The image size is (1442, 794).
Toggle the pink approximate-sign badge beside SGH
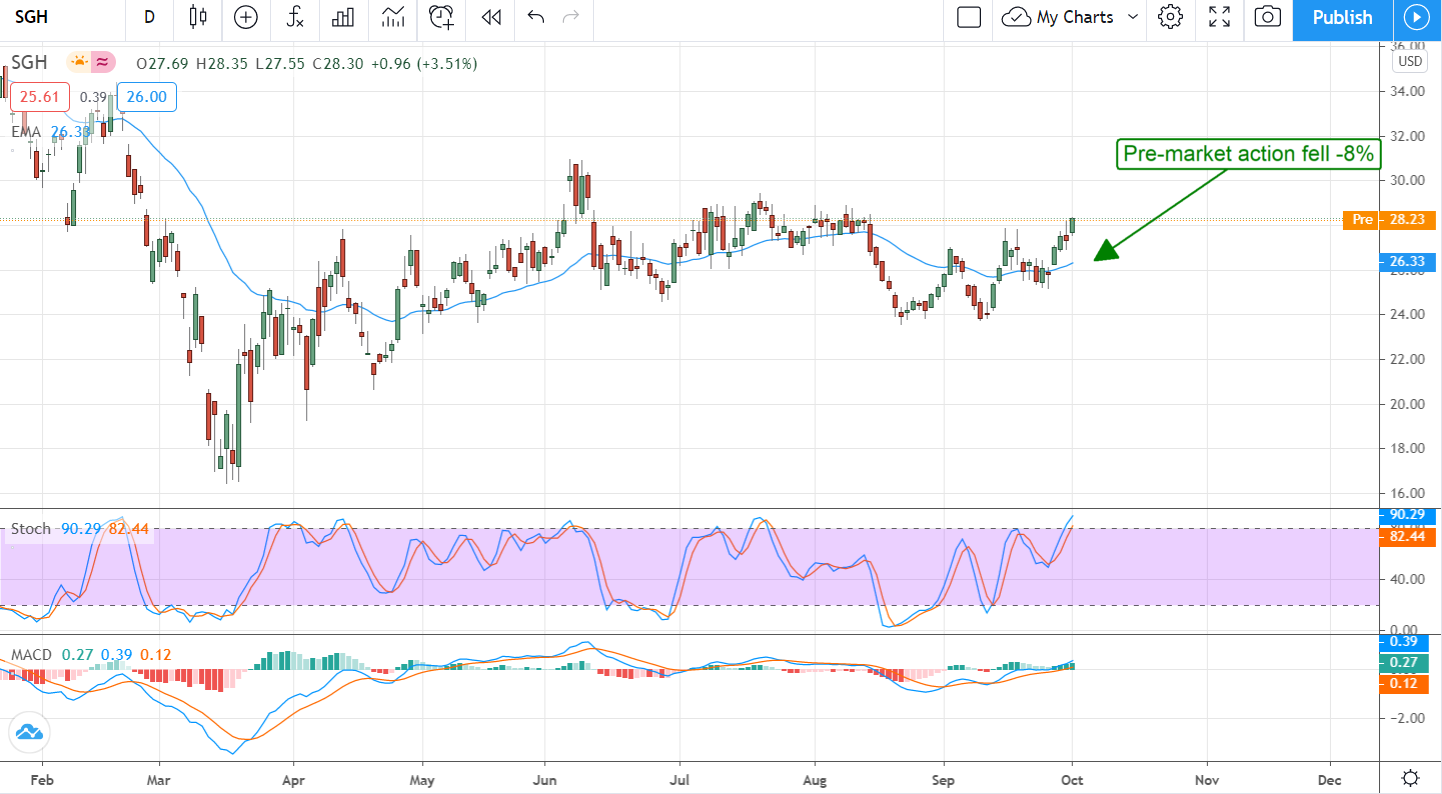pyautogui.click(x=102, y=63)
